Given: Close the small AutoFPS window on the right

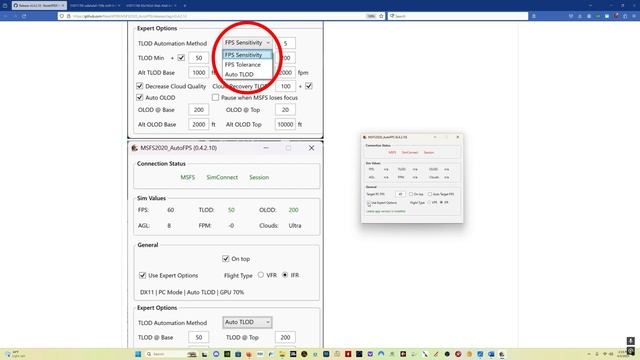Looking at the screenshot, I should tap(458, 137).
